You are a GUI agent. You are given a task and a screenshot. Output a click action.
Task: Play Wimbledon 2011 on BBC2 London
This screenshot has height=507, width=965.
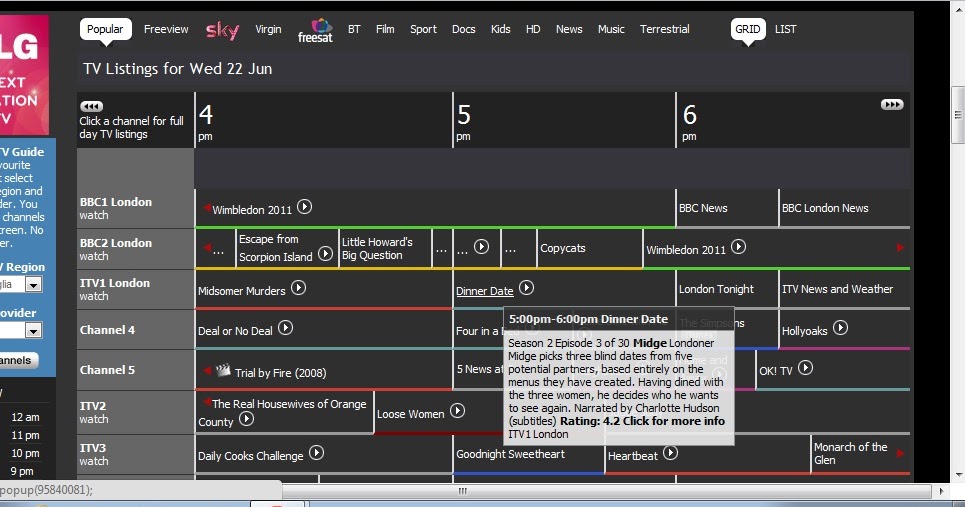pyautogui.click(x=739, y=247)
